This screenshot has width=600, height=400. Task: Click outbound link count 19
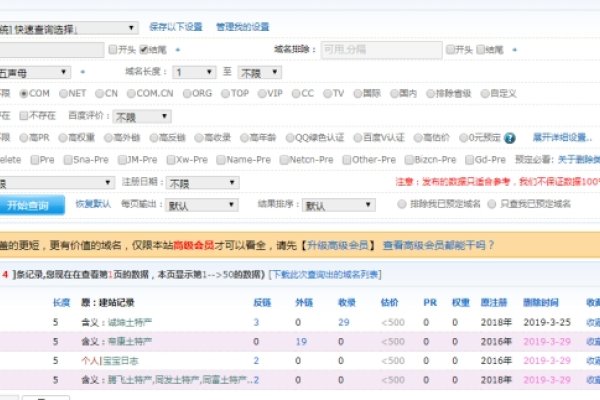tap(301, 341)
